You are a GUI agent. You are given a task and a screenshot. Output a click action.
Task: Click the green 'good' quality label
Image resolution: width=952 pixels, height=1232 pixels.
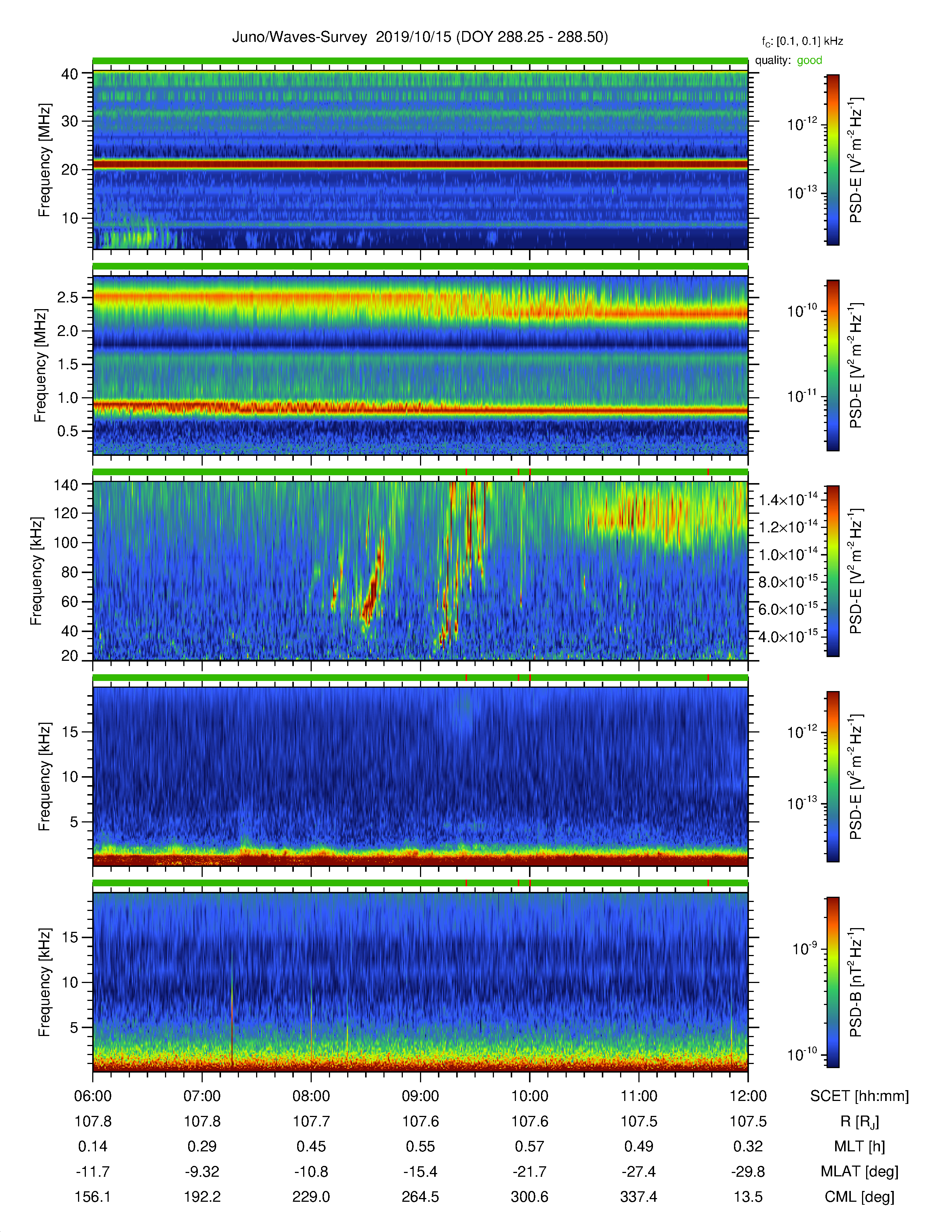[809, 60]
